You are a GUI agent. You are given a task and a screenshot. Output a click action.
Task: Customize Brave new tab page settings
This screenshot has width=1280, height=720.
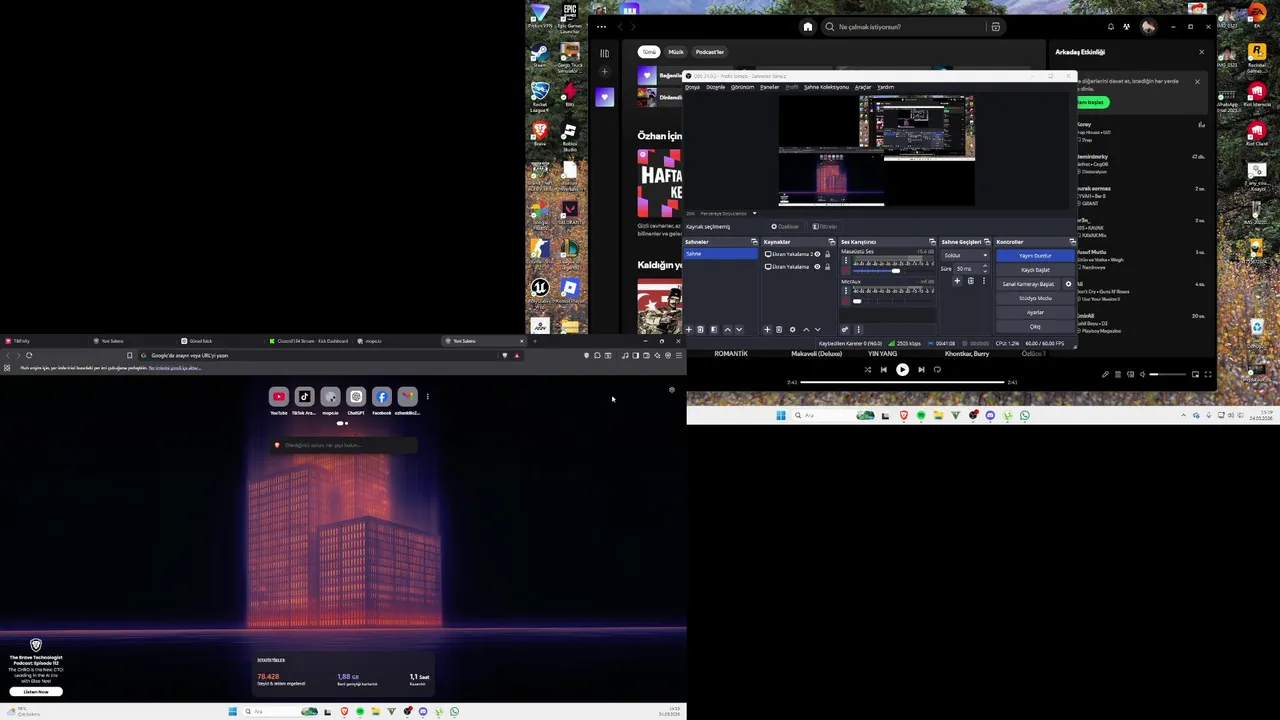click(672, 390)
